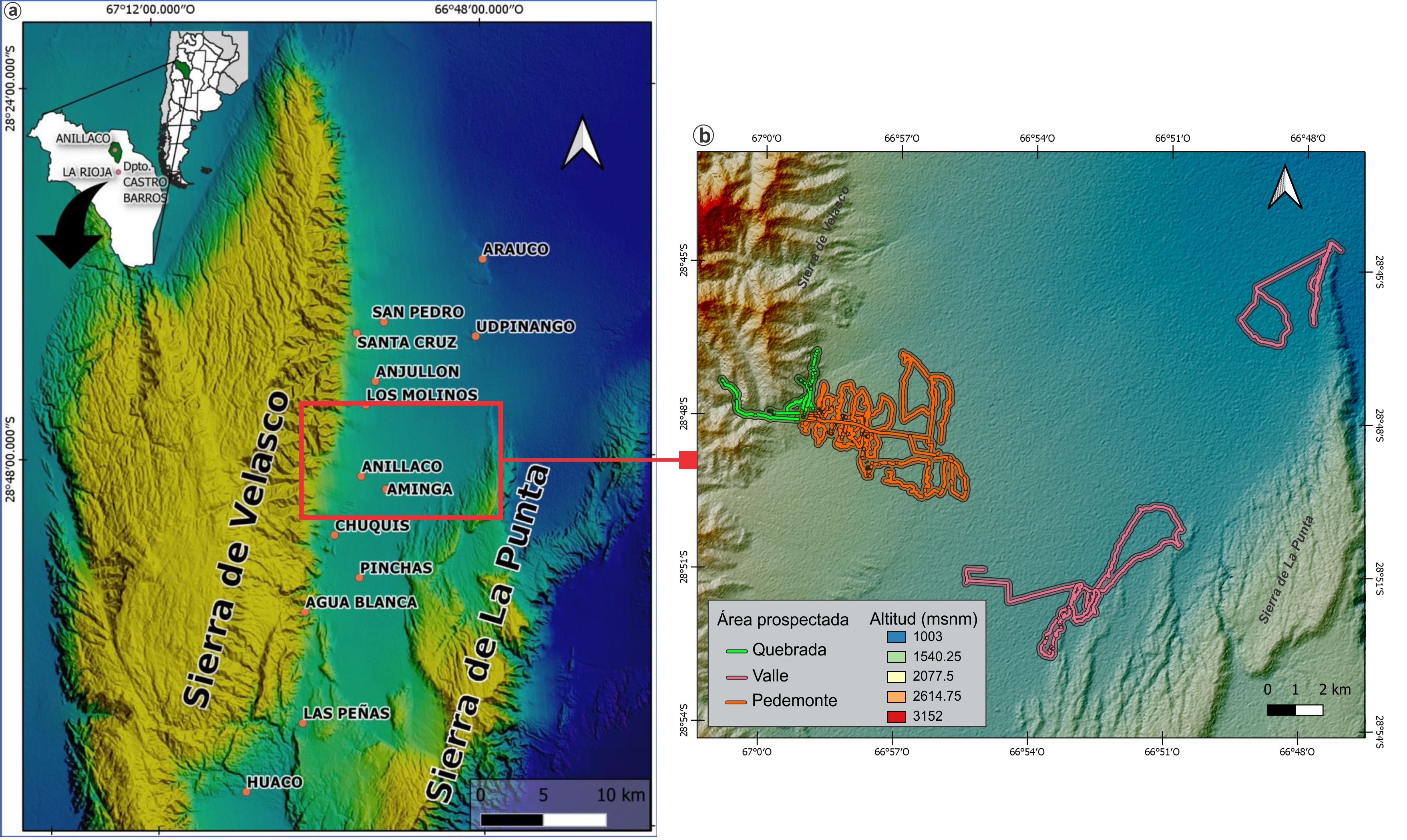Click the 10 km scale bar on map a
Viewport: 1407px width, 840px height.
(543, 820)
